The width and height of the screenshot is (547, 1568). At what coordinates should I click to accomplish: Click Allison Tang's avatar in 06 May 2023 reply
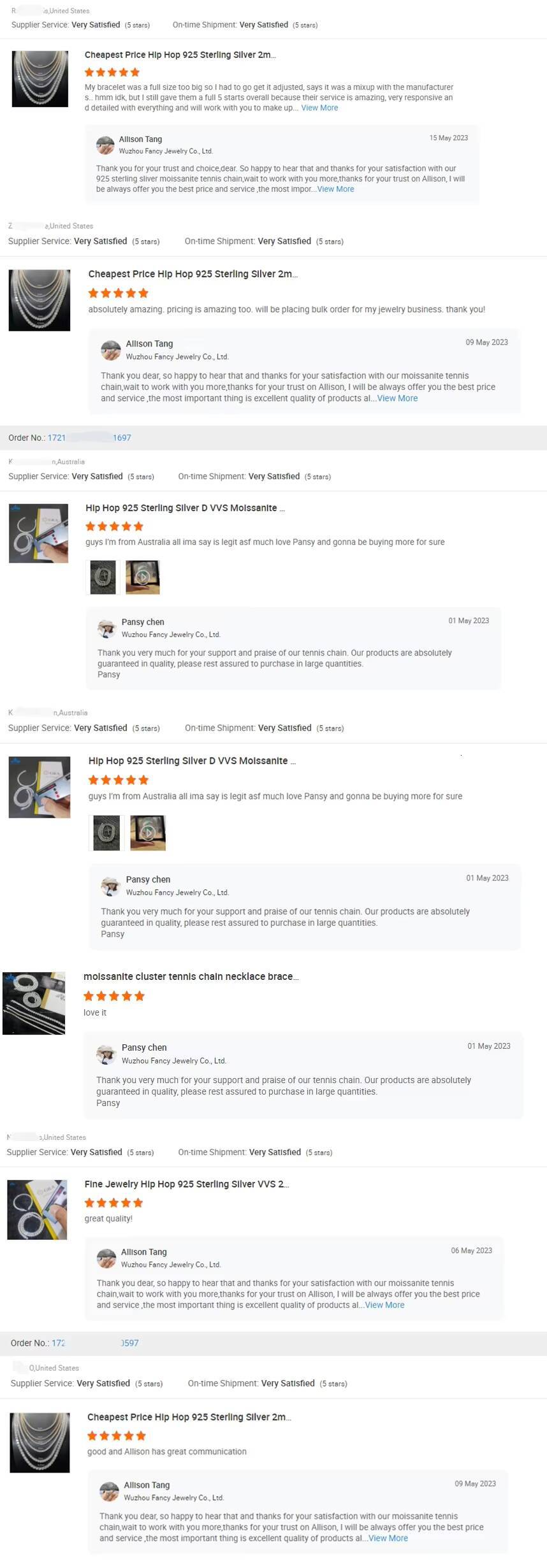click(x=106, y=1258)
